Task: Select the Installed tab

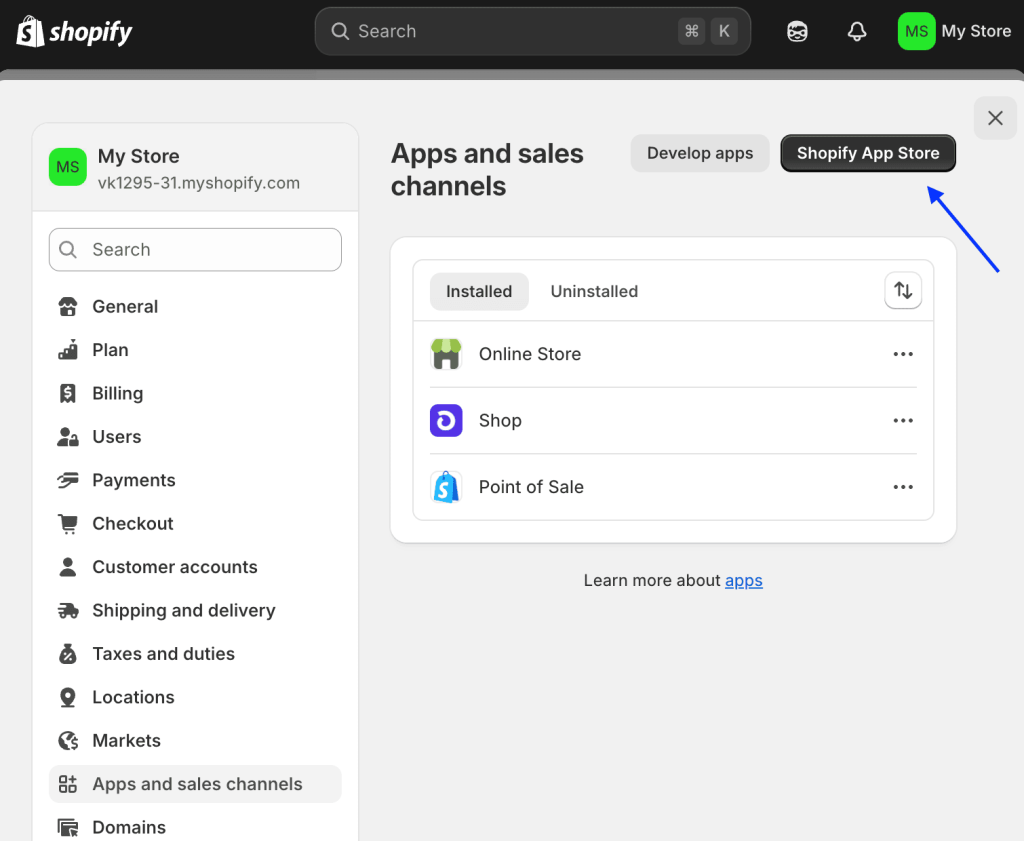Action: 479,292
